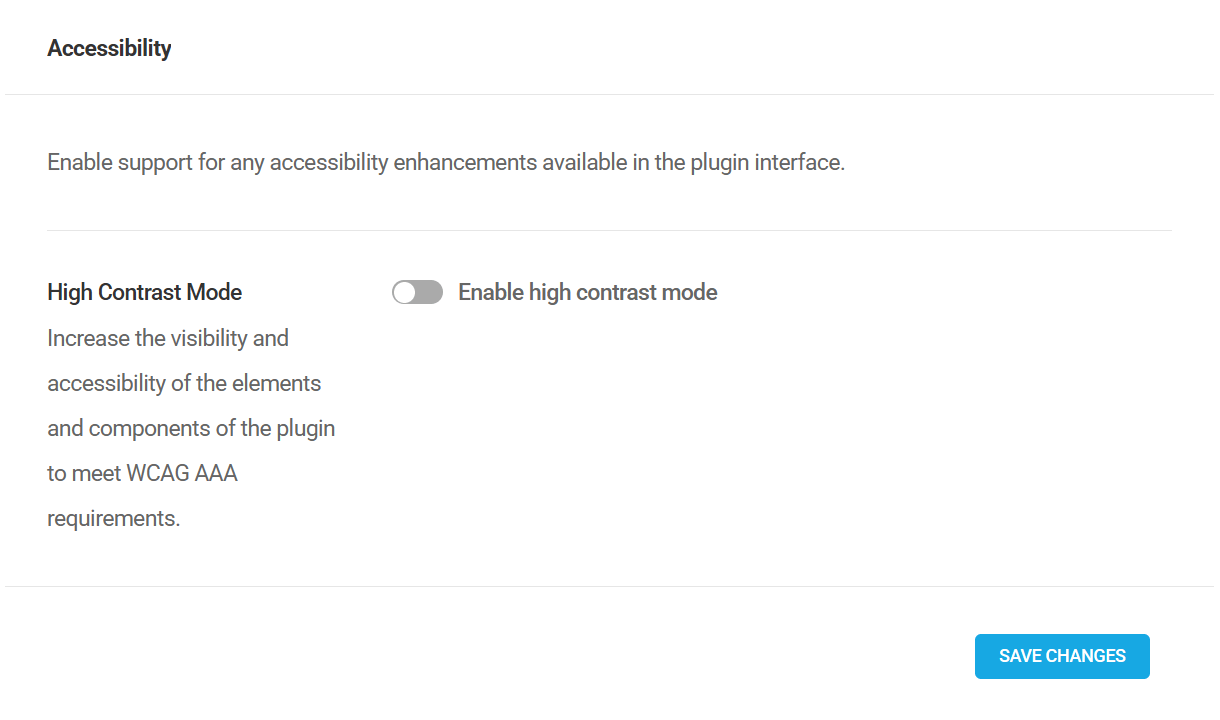Click the accessibility enhancements description sentence

[445, 161]
